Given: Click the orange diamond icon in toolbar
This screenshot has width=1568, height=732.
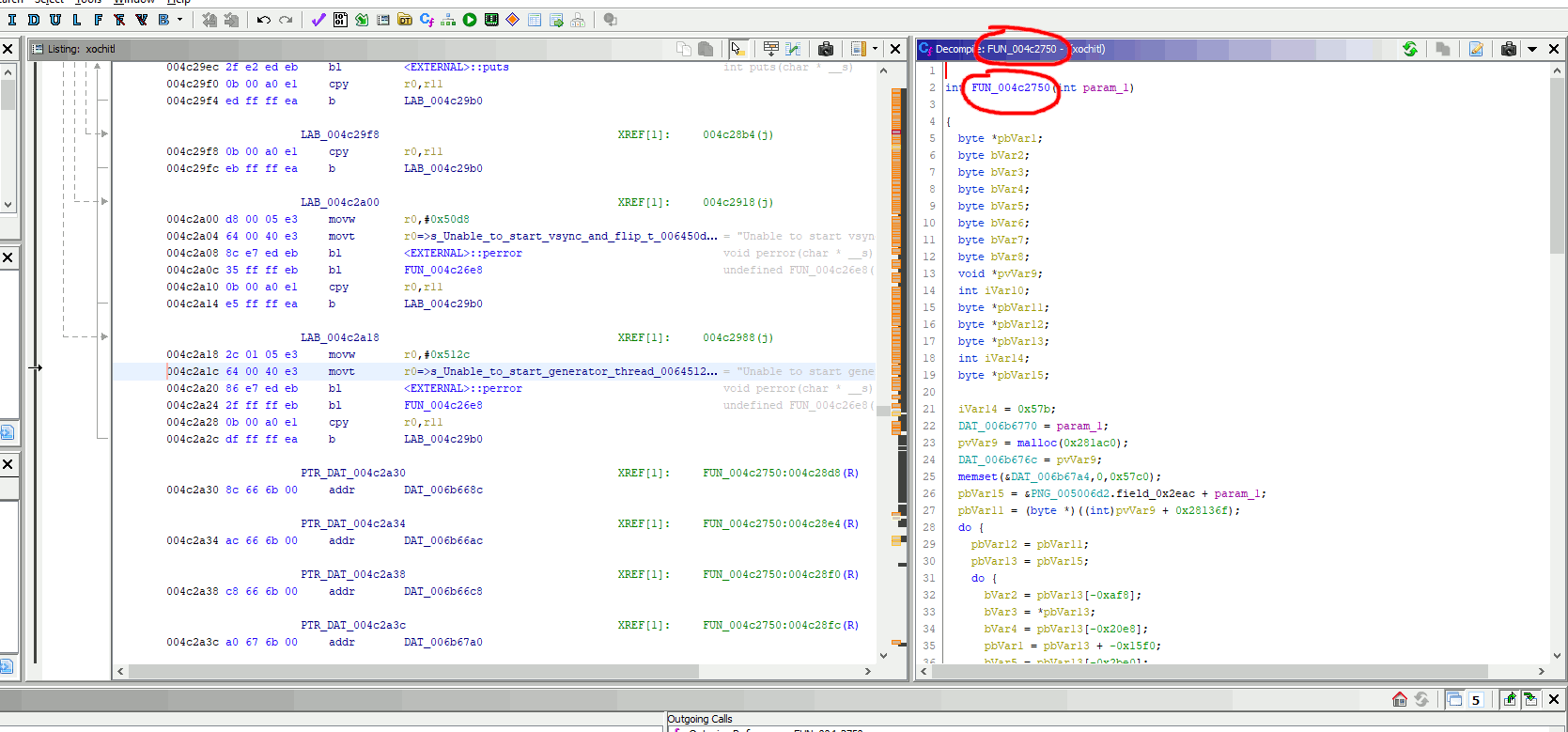Looking at the screenshot, I should coord(513,20).
